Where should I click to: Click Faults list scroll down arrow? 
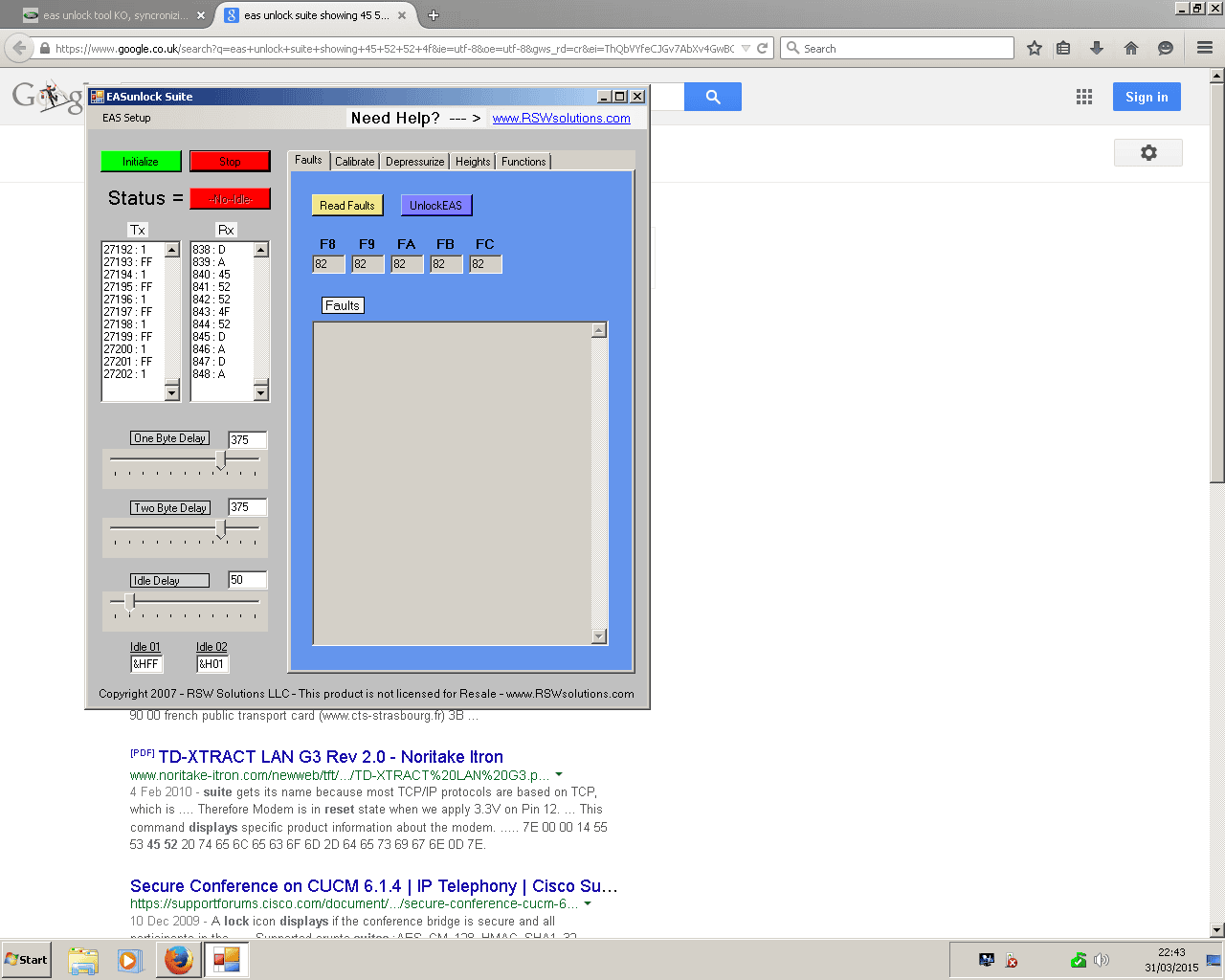(599, 636)
